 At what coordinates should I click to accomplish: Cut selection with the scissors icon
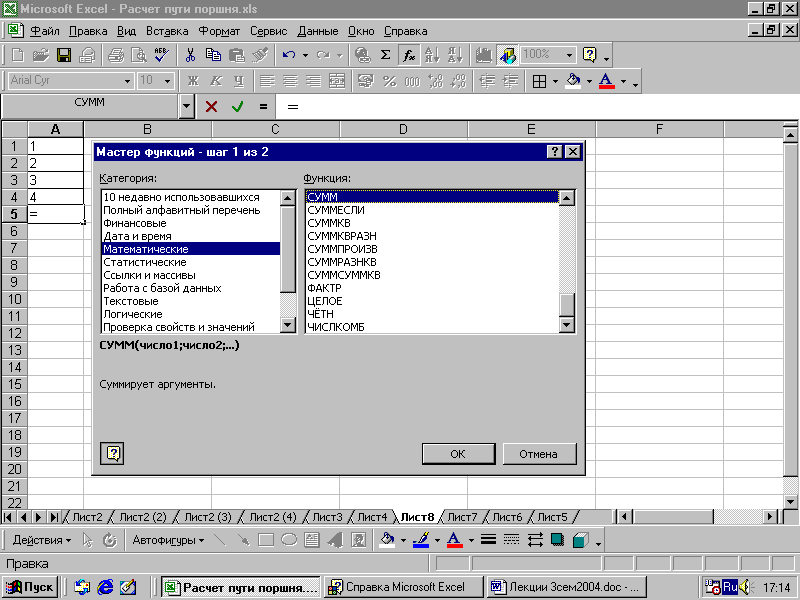190,55
